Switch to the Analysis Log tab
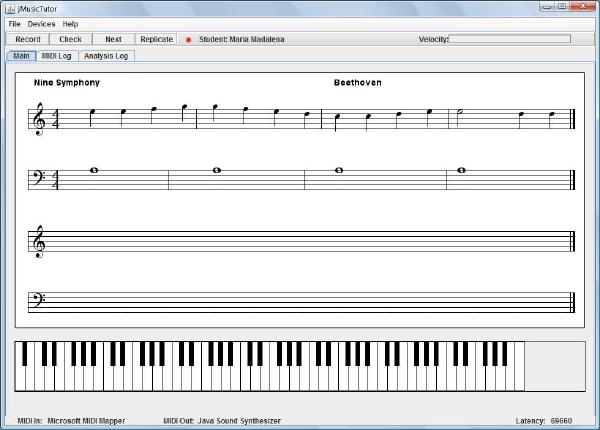The image size is (600, 430). pyautogui.click(x=106, y=56)
